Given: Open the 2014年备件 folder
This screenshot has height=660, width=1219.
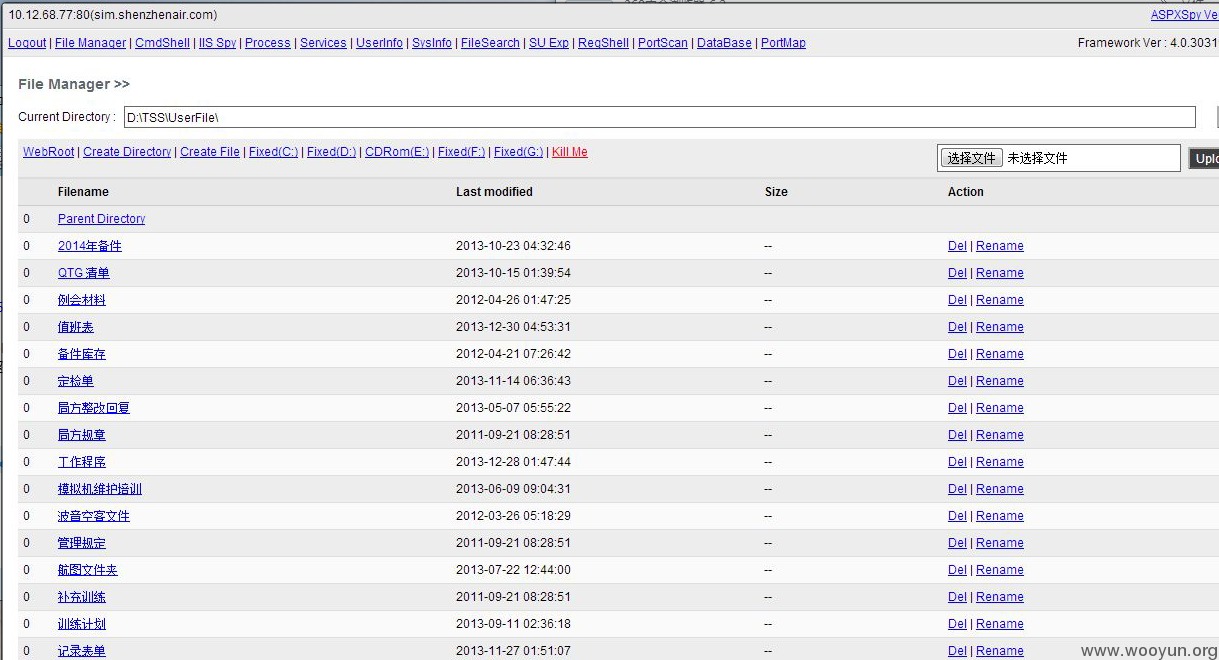Looking at the screenshot, I should pos(89,246).
